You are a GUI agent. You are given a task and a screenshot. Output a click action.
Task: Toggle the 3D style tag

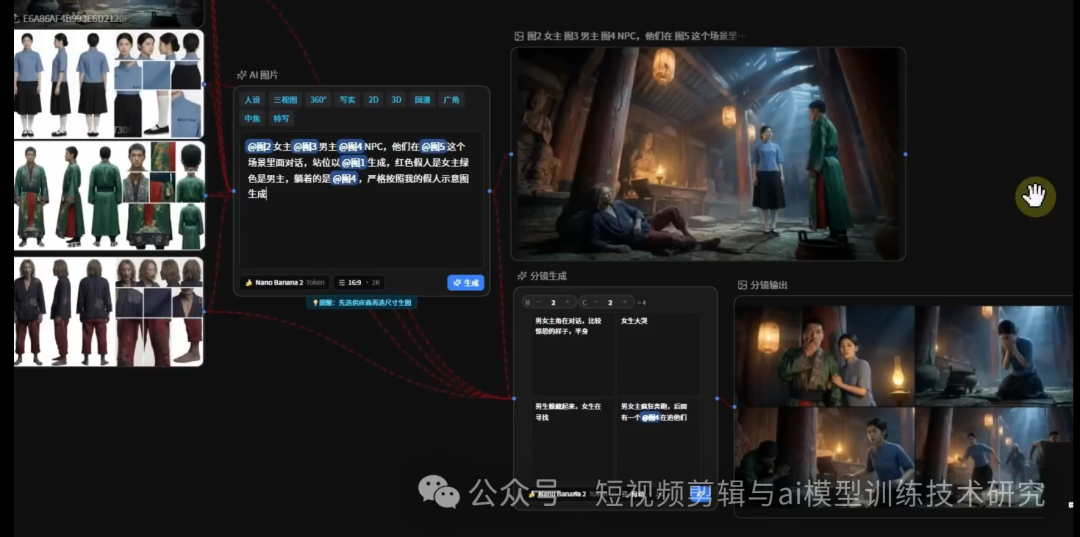point(396,100)
